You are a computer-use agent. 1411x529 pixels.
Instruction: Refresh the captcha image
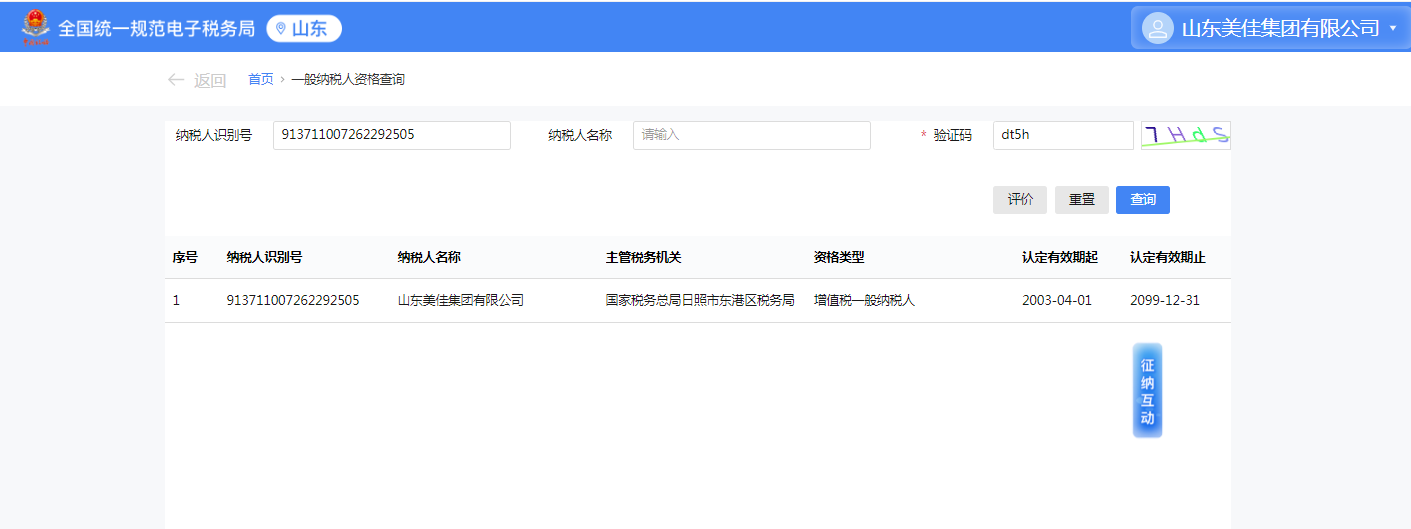[1185, 135]
